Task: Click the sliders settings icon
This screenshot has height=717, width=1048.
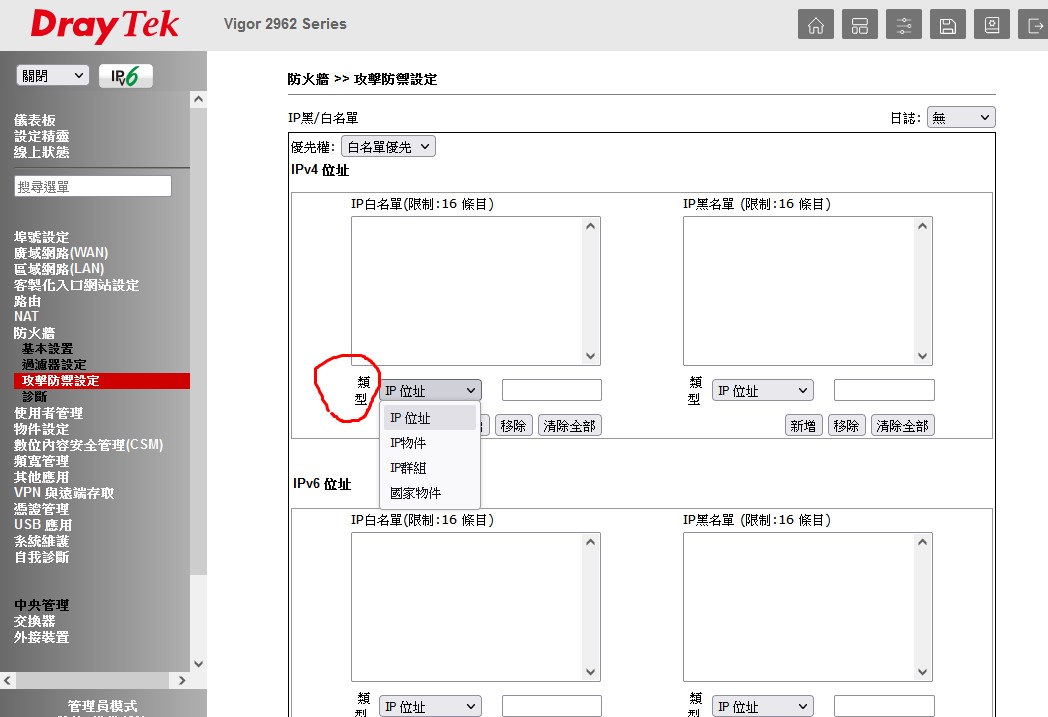Action: coord(903,25)
